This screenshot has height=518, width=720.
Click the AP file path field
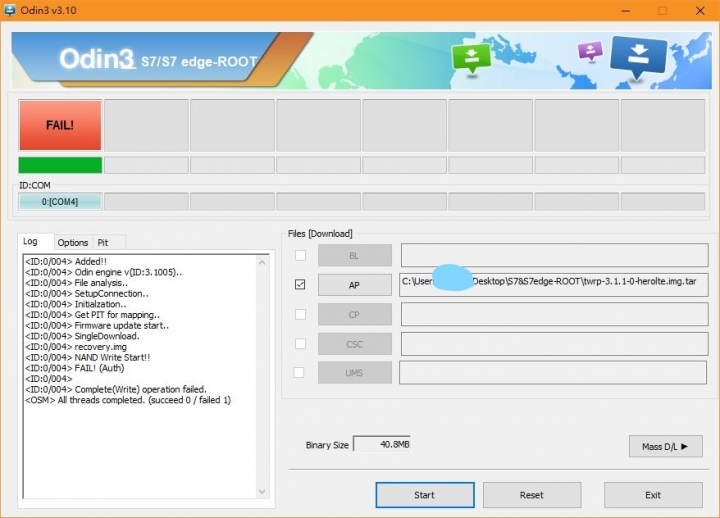tap(553, 284)
